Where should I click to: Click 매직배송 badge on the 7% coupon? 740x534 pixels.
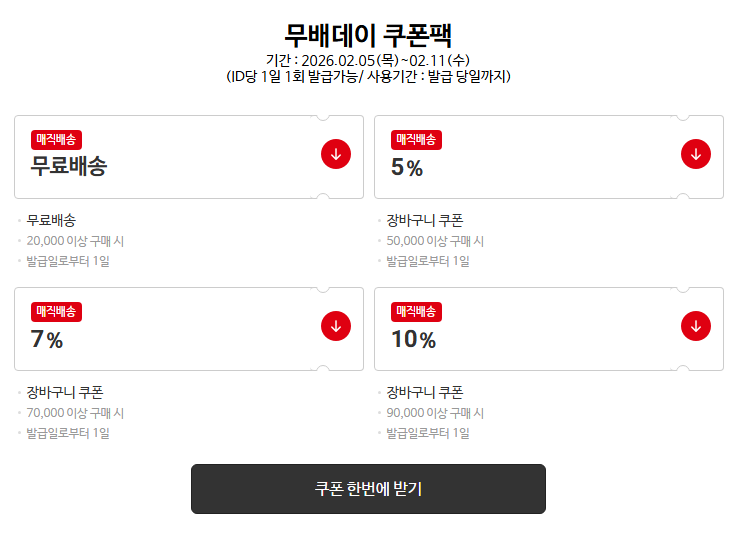click(x=57, y=312)
